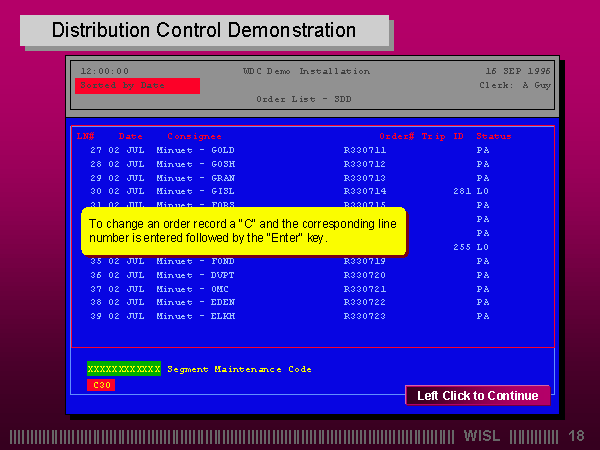Click the Sorted by Date red banner
This screenshot has height=450, width=600.
137,86
